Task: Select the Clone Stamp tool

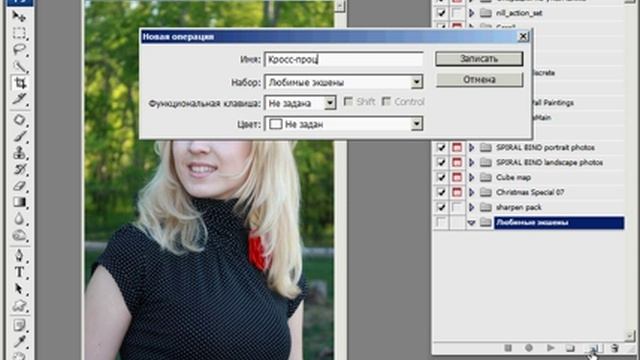Action: click(19, 153)
